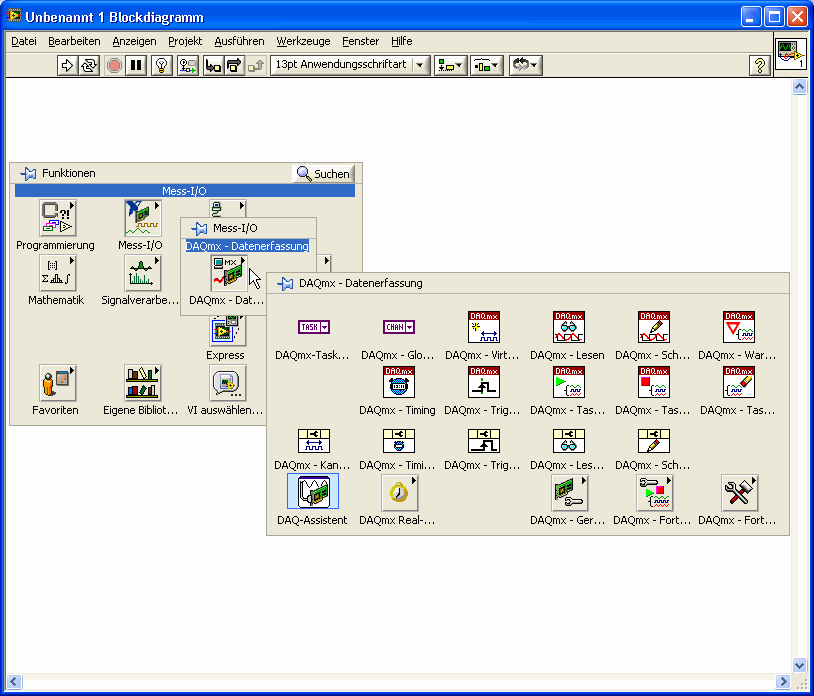The width and height of the screenshot is (814, 696).
Task: Expand the Align Objects dropdown
Action: click(x=450, y=65)
